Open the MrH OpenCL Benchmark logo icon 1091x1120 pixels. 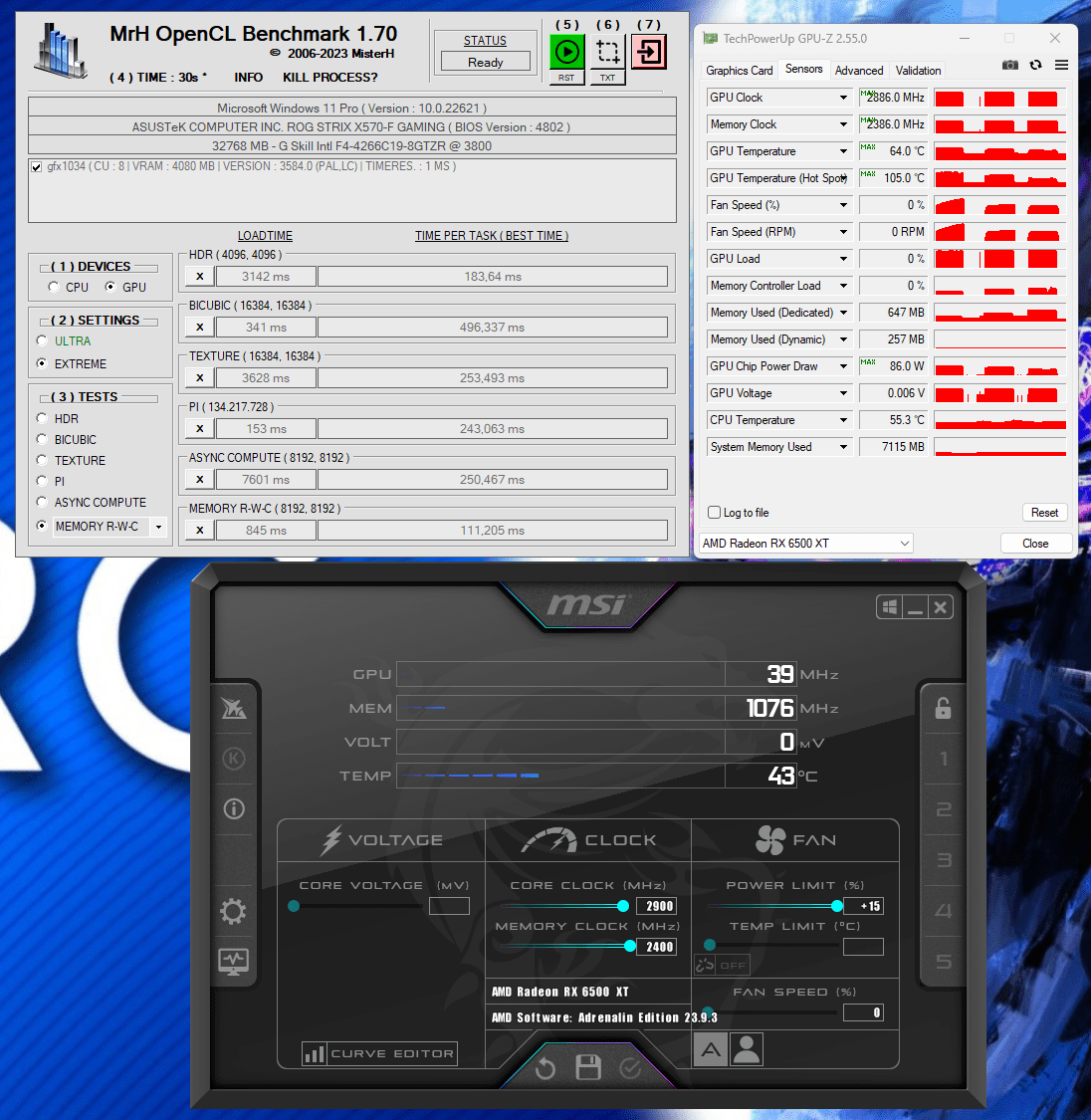61,52
